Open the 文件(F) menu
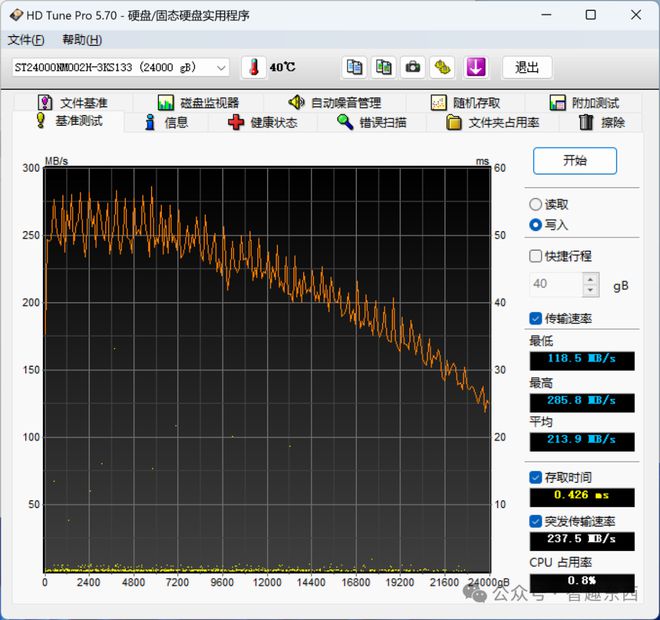 tap(26, 40)
